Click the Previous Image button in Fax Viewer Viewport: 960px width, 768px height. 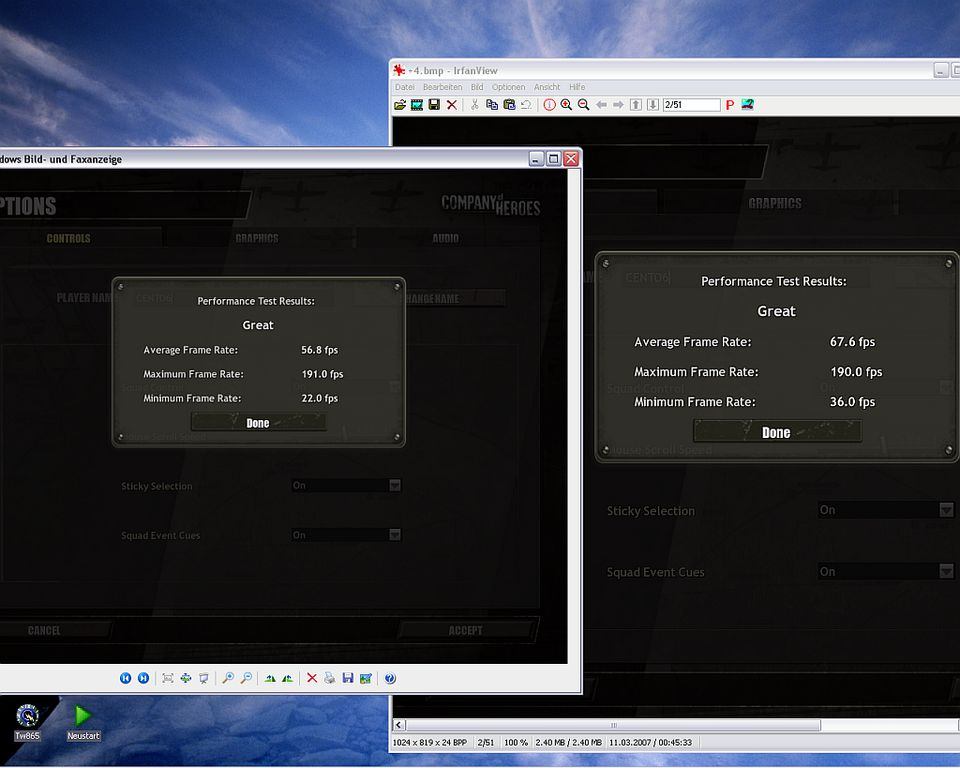tap(126, 678)
